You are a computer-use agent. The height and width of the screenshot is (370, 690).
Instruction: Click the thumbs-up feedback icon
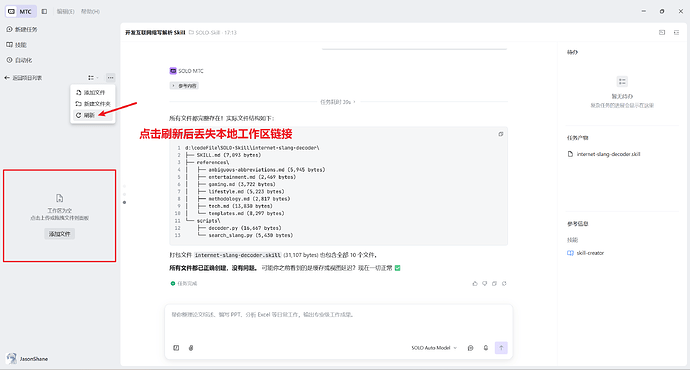click(x=475, y=284)
